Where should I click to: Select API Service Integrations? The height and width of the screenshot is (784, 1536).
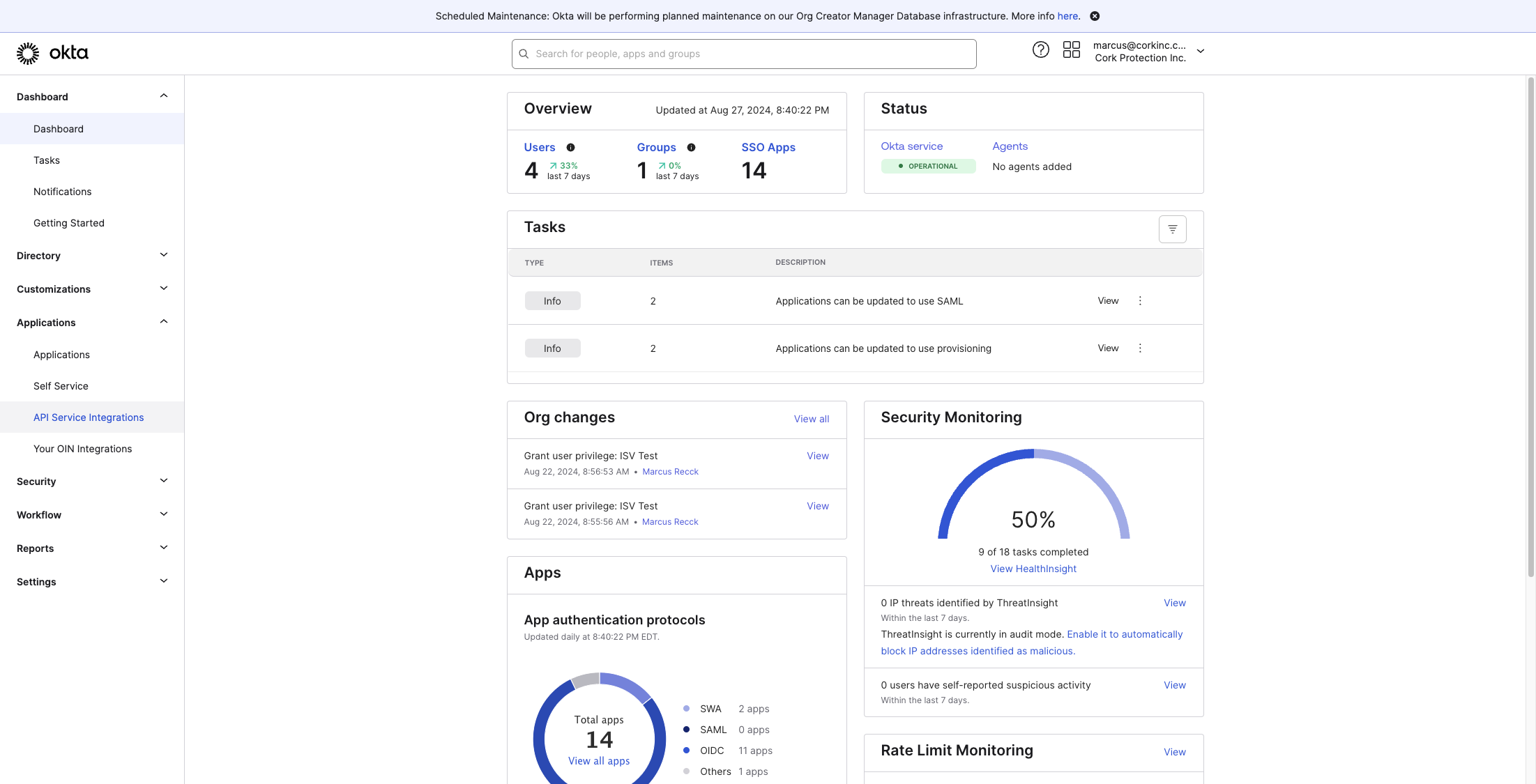tap(92, 417)
